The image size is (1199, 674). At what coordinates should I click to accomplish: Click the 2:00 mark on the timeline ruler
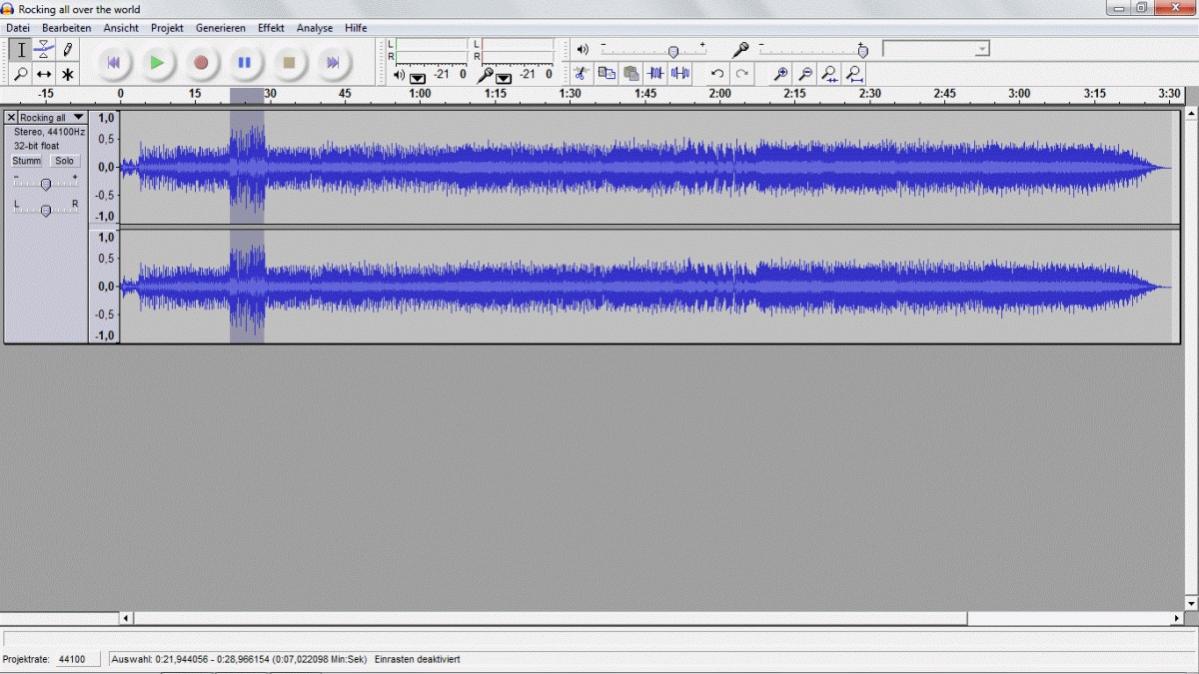tap(719, 94)
